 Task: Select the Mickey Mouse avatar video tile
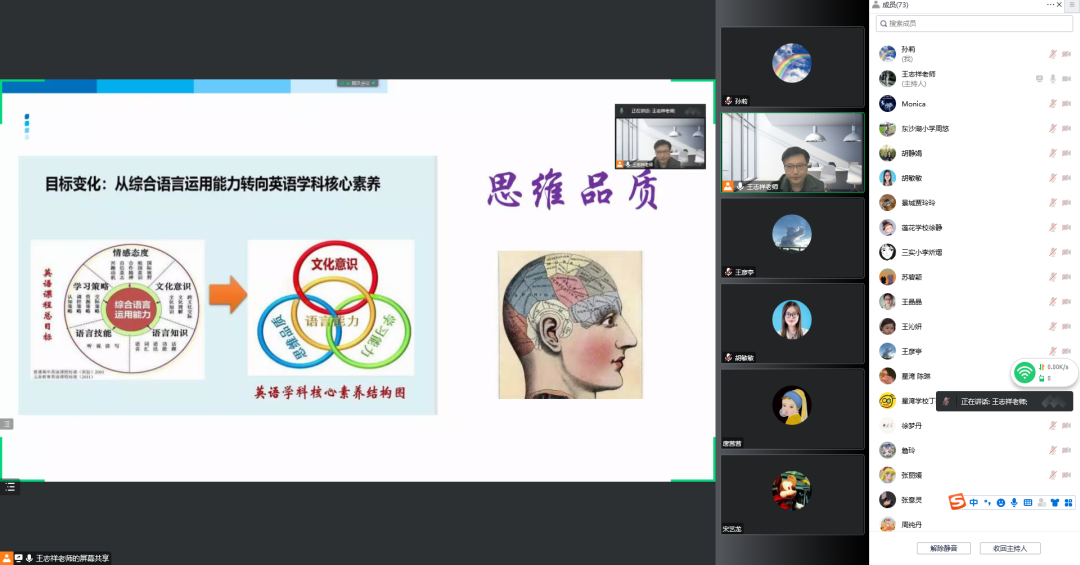[792, 494]
